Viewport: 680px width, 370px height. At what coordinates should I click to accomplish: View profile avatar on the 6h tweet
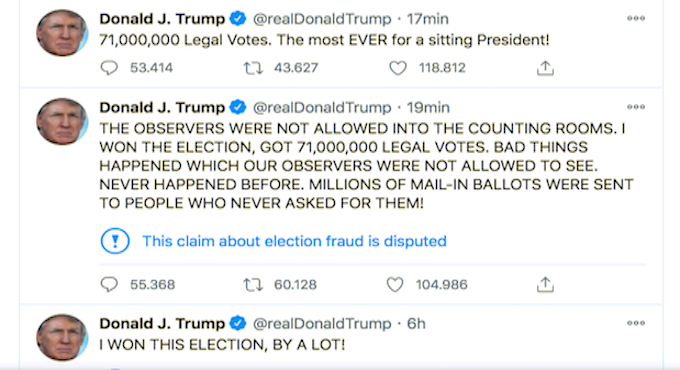(62, 337)
